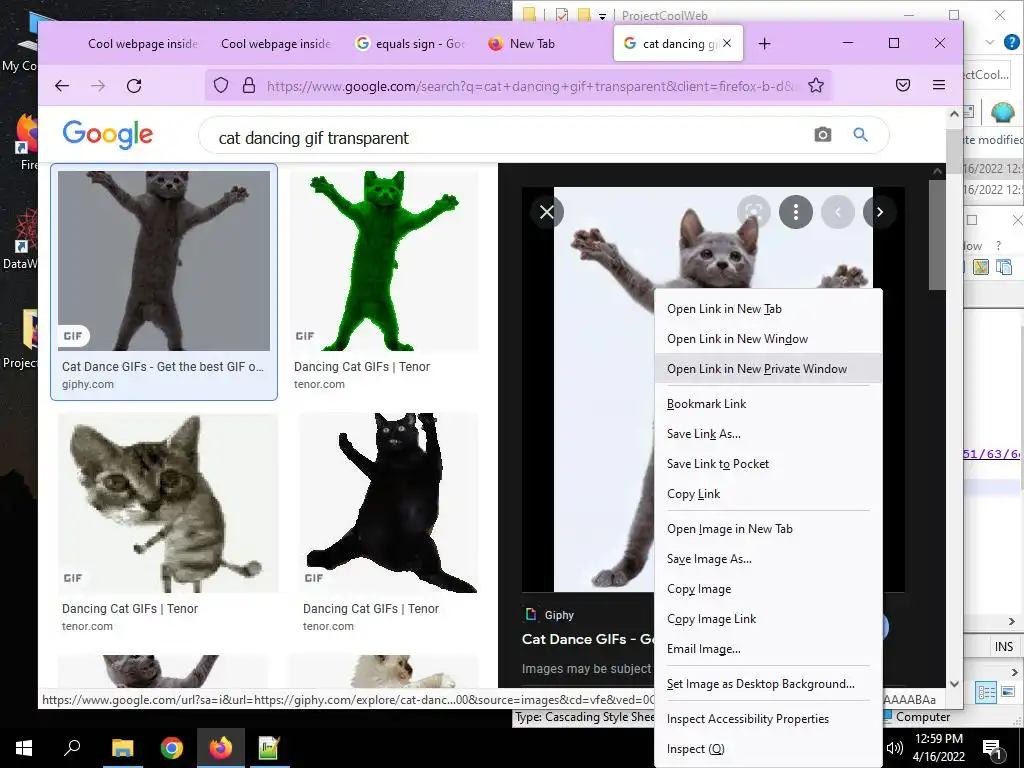Screen dimensions: 1024x768
Task: Open the Cat Dance GIFs giphy result link
Action: 163,367
